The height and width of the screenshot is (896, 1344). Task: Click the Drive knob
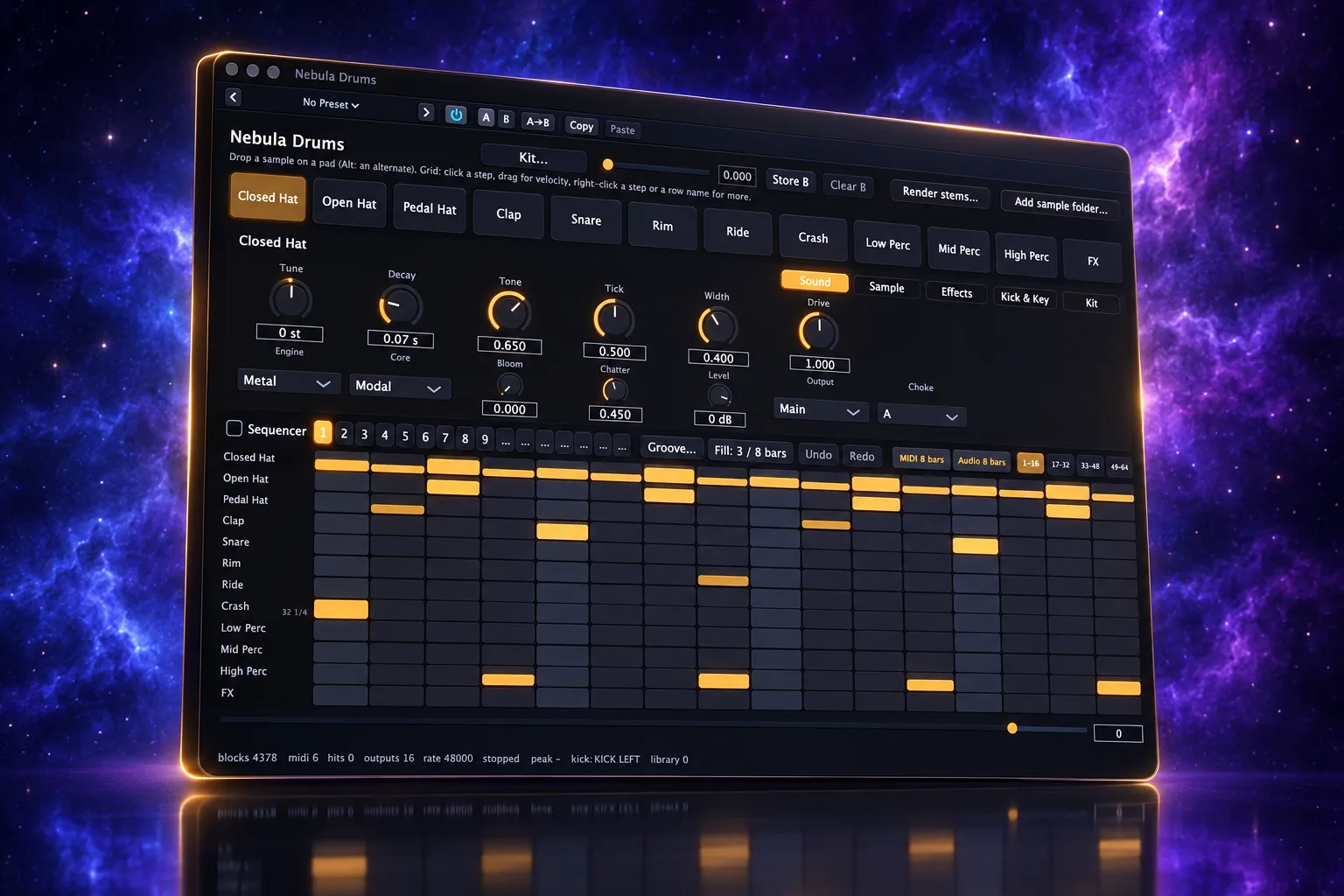818,332
